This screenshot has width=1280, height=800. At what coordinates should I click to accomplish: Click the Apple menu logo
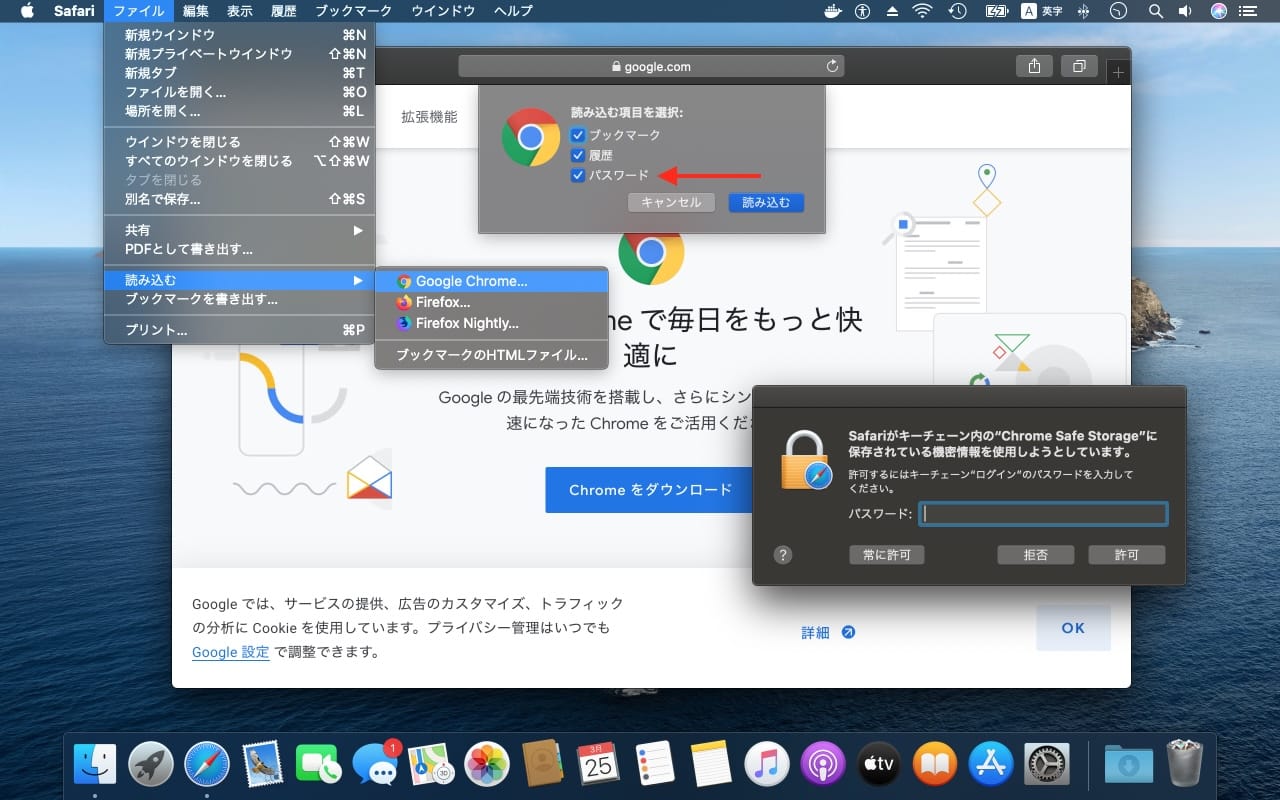coord(27,11)
